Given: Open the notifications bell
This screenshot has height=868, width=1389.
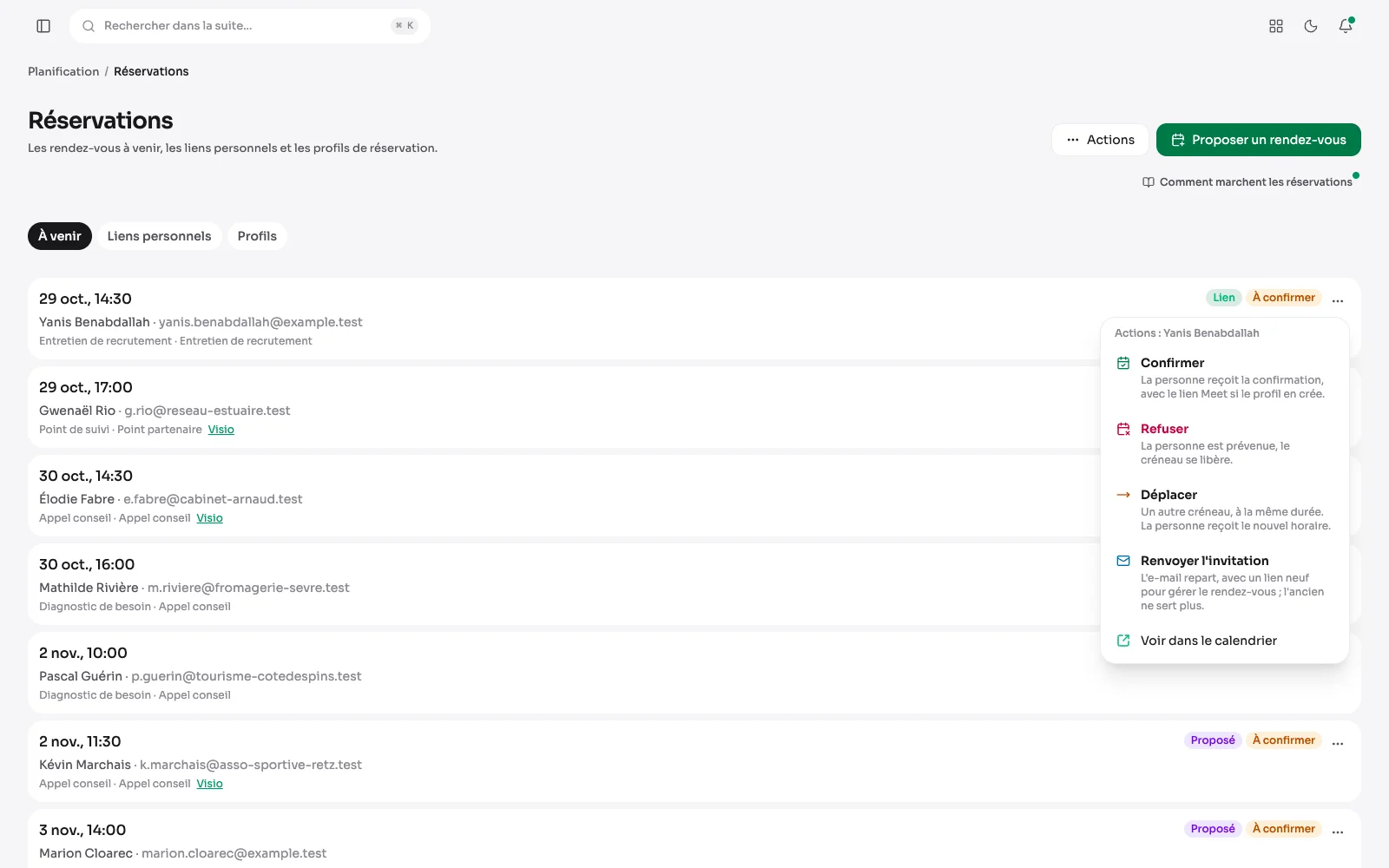Looking at the screenshot, I should coord(1346,26).
